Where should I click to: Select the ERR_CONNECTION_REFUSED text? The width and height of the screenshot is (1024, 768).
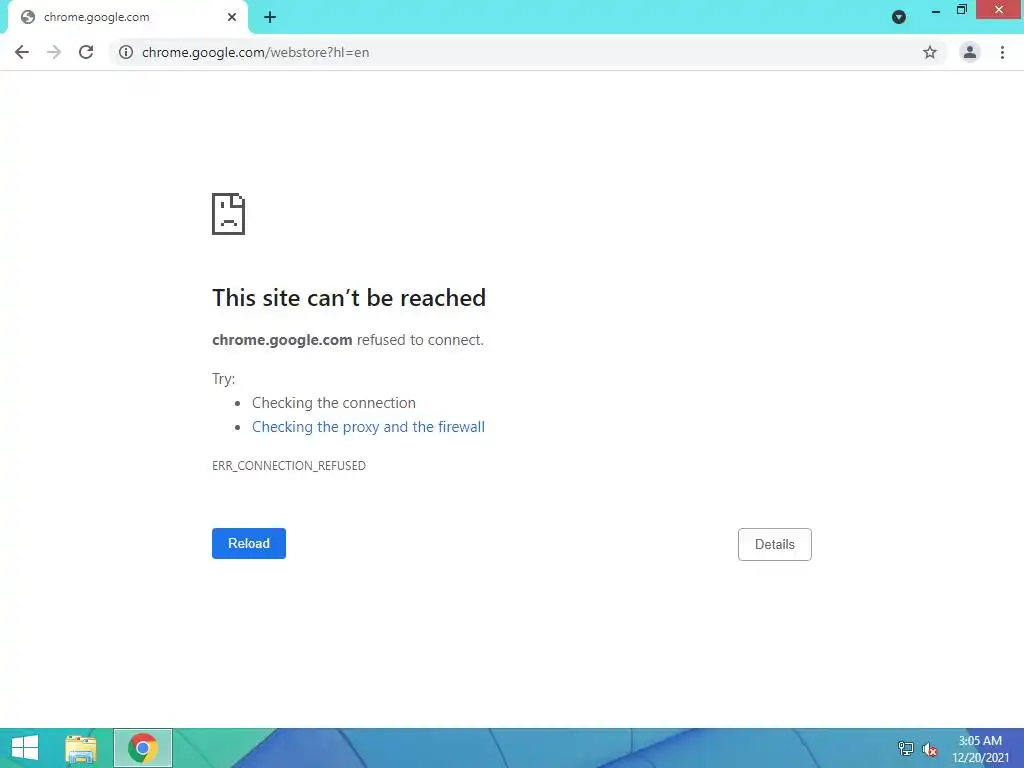click(289, 466)
